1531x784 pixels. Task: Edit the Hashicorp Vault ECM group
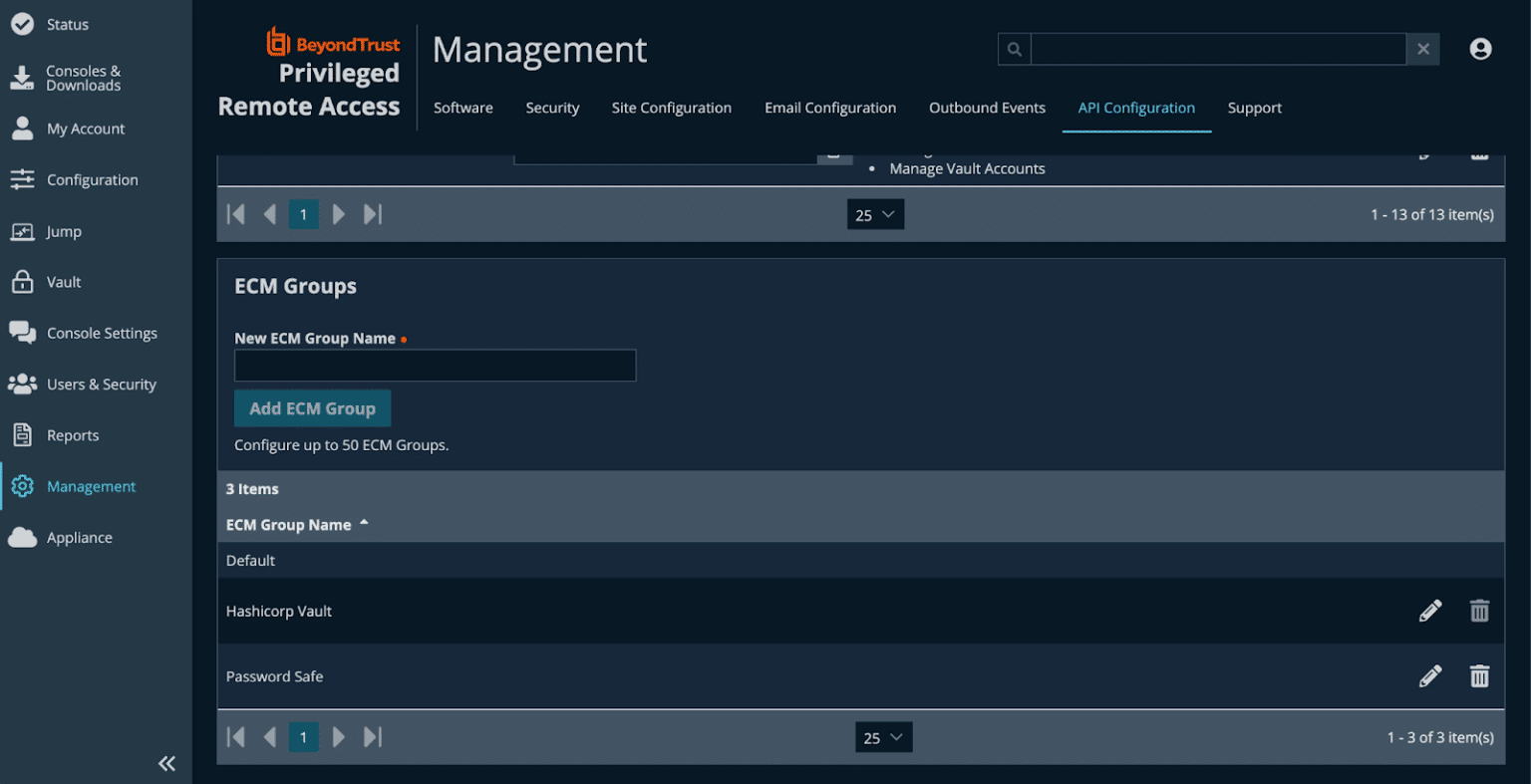coord(1430,610)
